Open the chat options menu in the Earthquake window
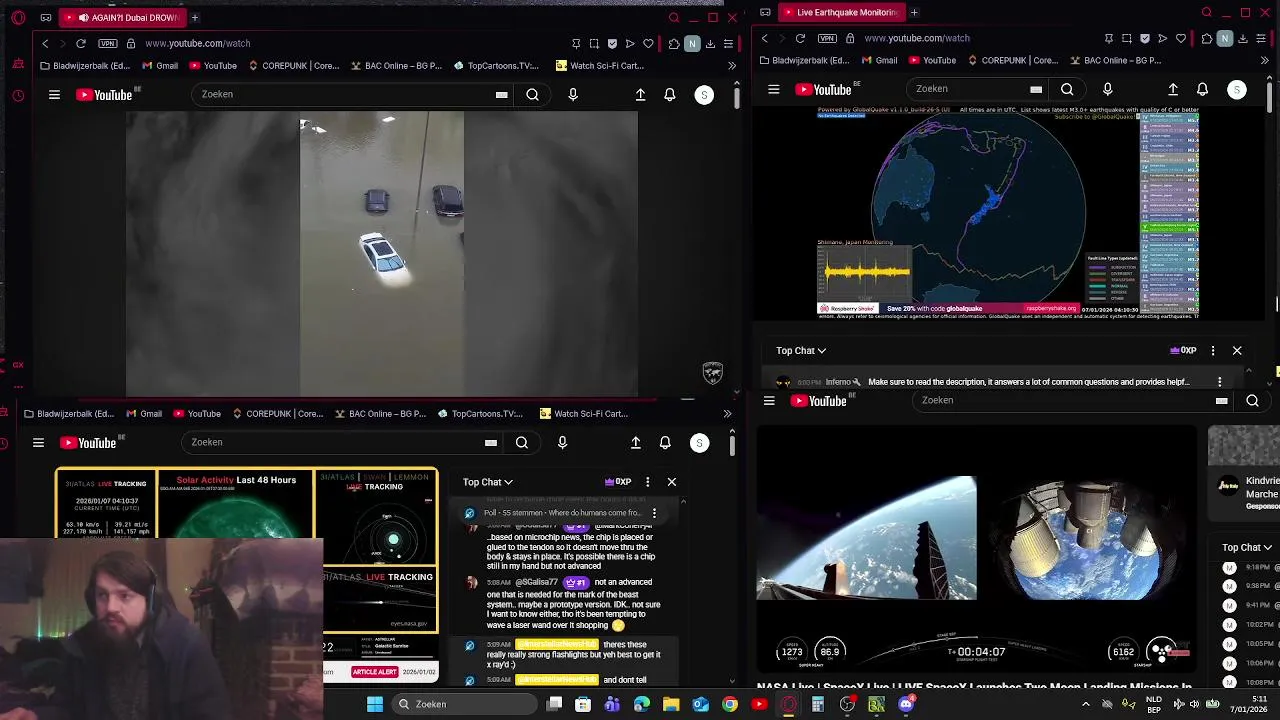1280x720 pixels. pos(1213,351)
